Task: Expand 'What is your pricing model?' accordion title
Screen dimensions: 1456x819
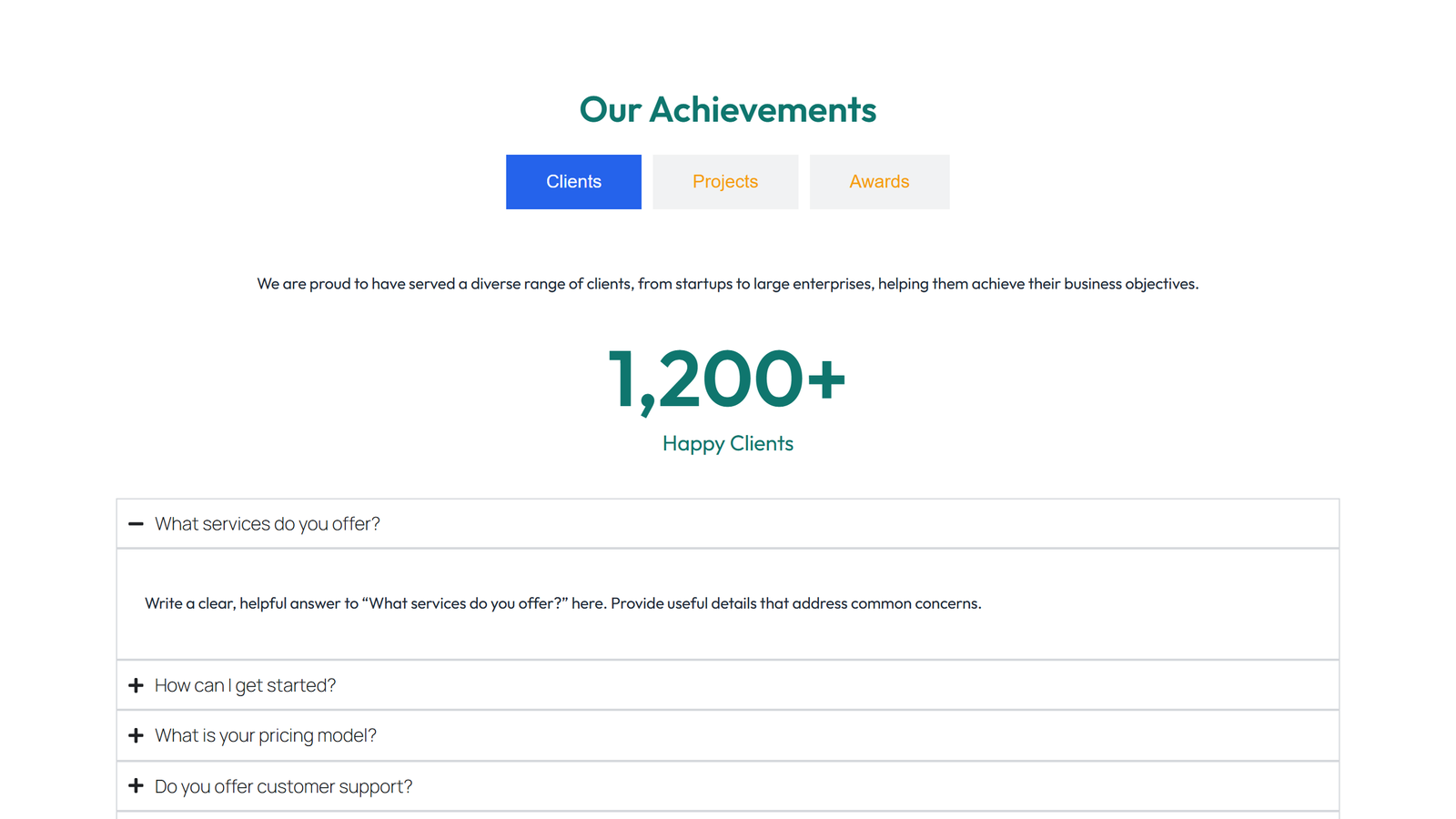Action: coord(266,735)
